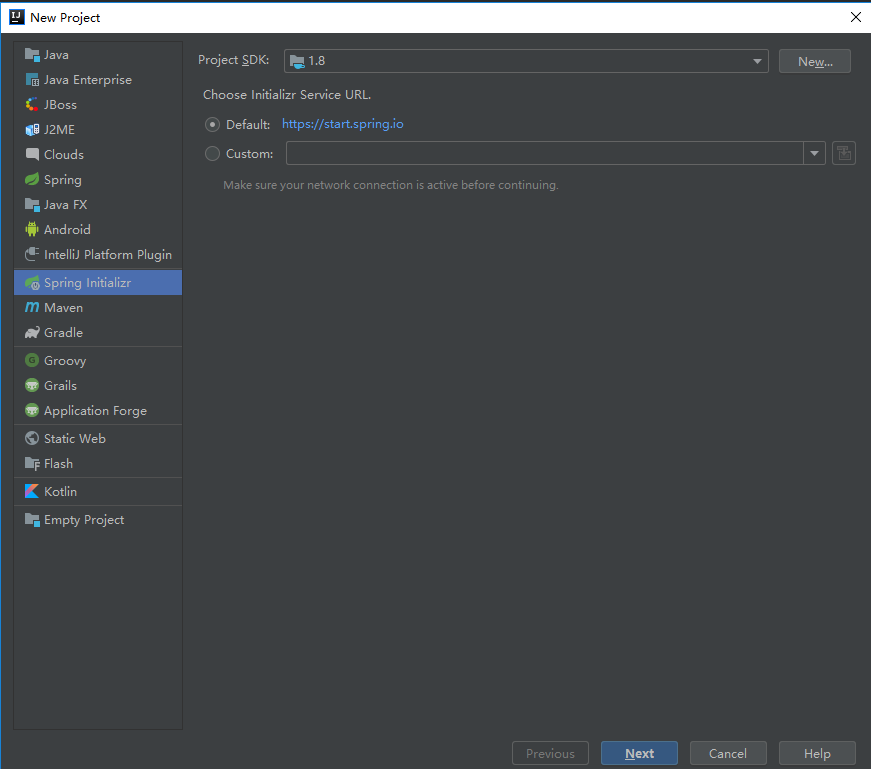Click the Groovy G icon
This screenshot has width=871, height=769.
(32, 360)
